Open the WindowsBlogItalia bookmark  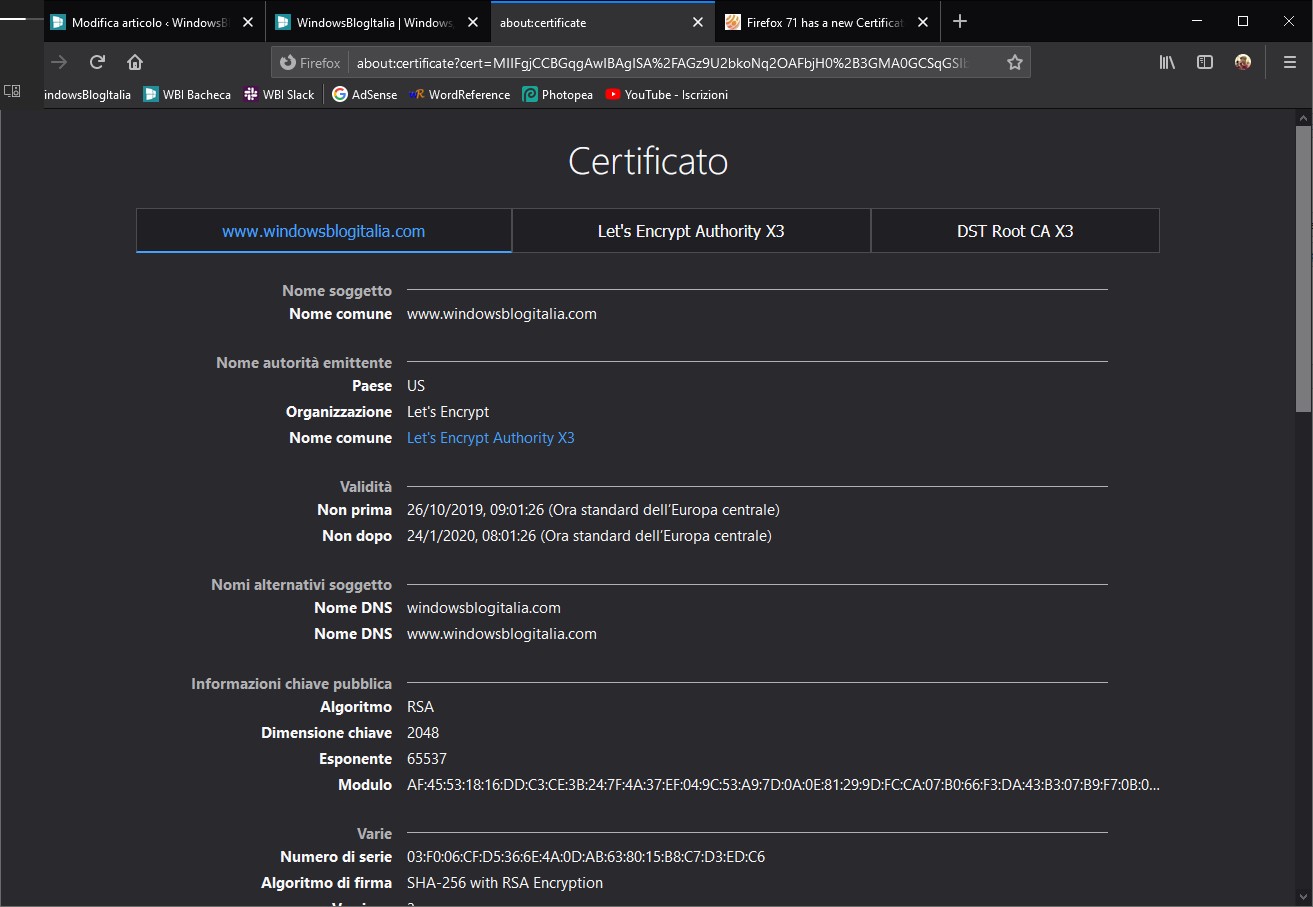pyautogui.click(x=85, y=95)
